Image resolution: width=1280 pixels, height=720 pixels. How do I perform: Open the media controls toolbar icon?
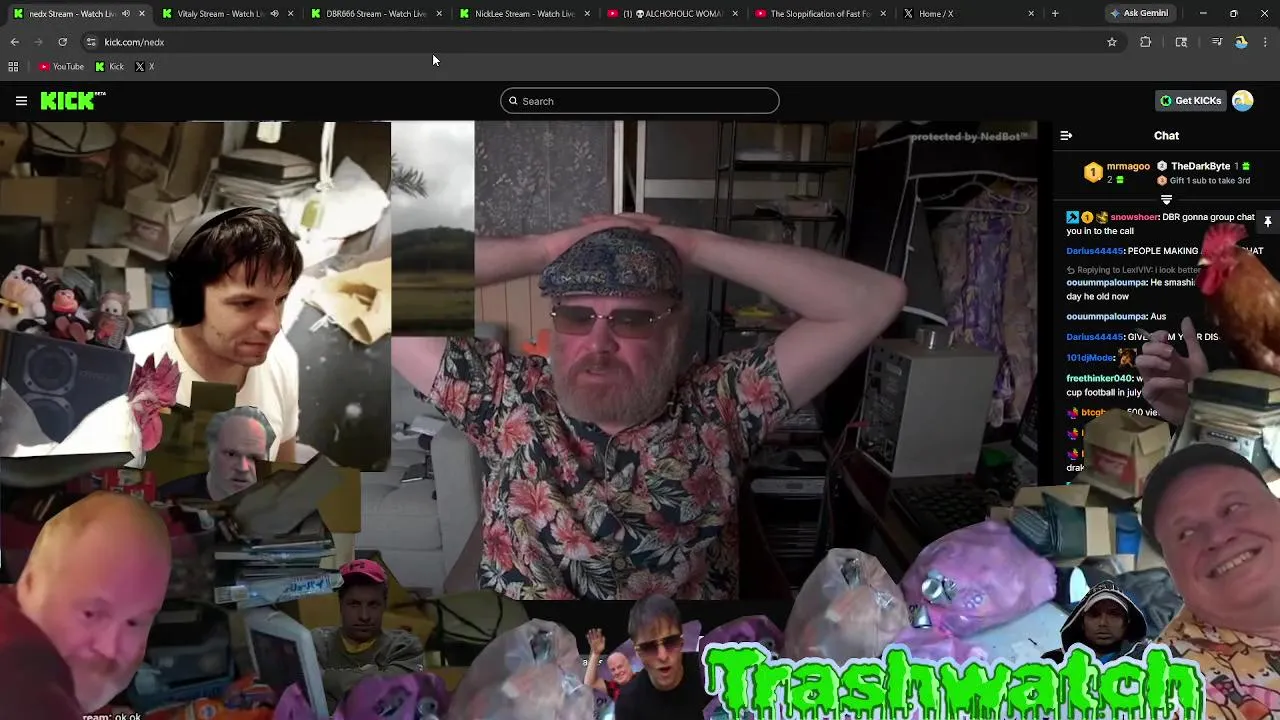pos(1216,42)
